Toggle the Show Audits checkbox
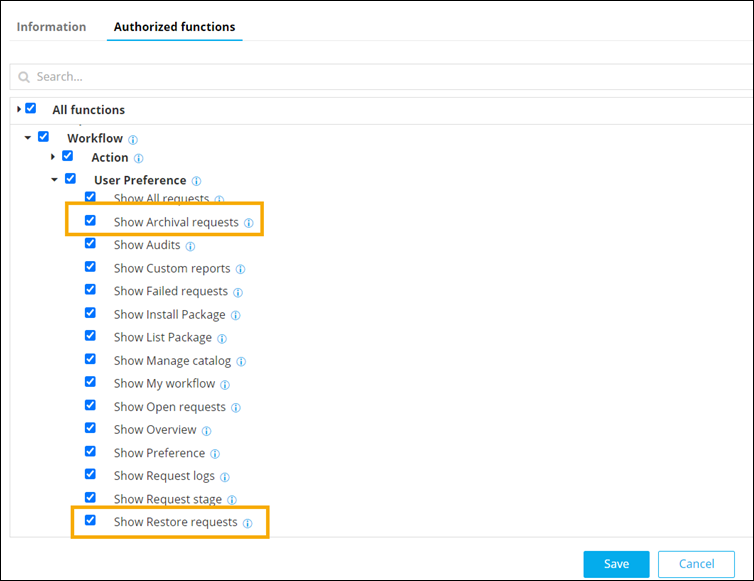Viewport: 754px width, 581px height. point(90,243)
